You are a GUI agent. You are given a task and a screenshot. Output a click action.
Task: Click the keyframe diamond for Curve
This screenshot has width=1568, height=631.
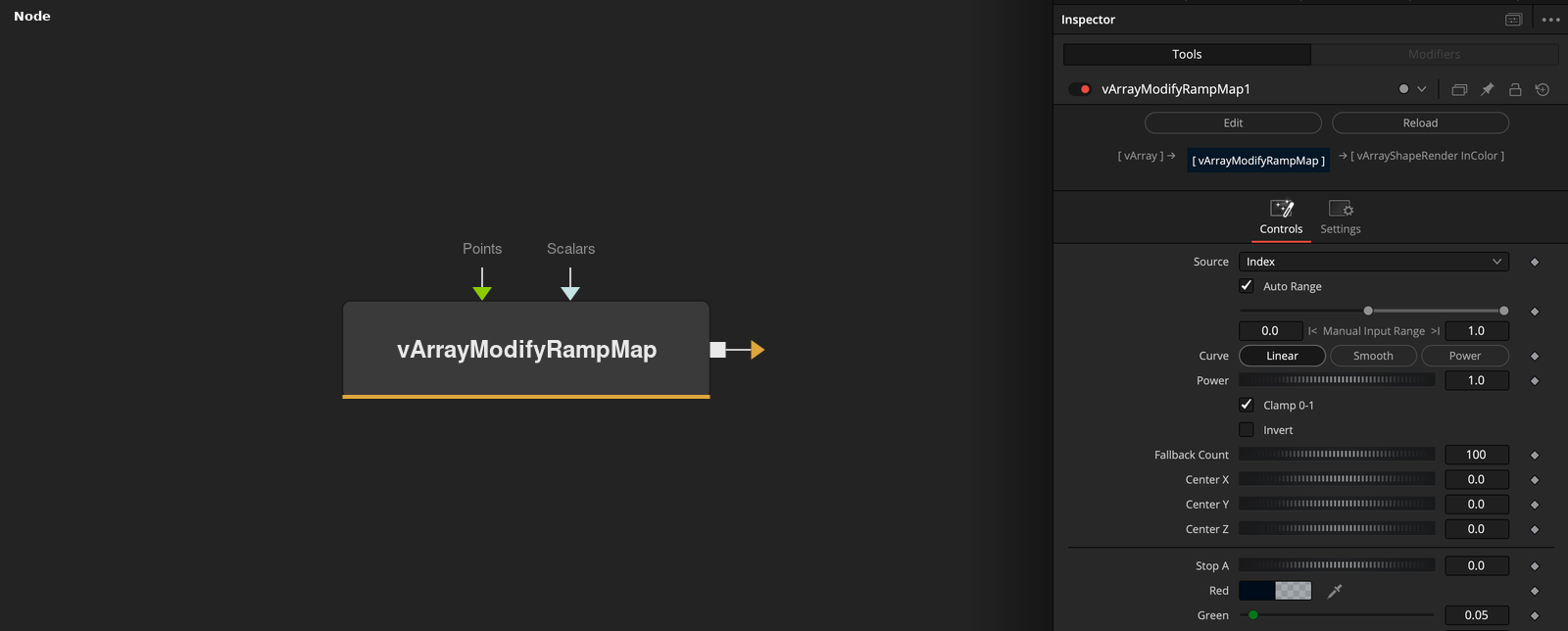[x=1535, y=356]
